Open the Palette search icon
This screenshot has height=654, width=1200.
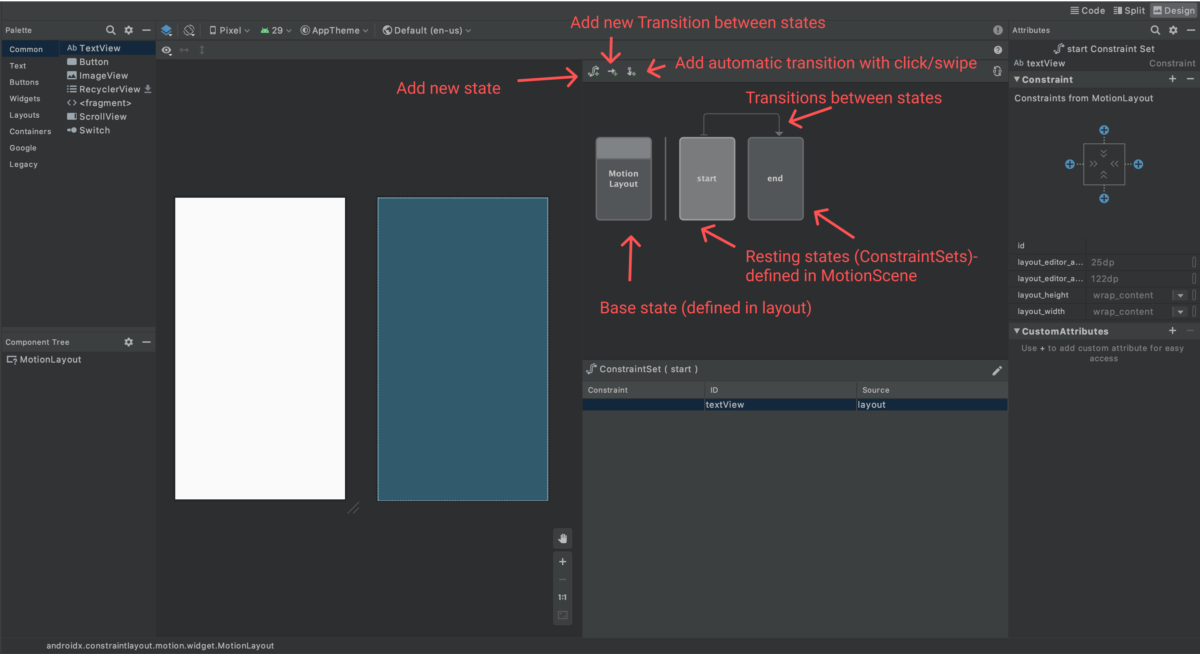pos(110,30)
